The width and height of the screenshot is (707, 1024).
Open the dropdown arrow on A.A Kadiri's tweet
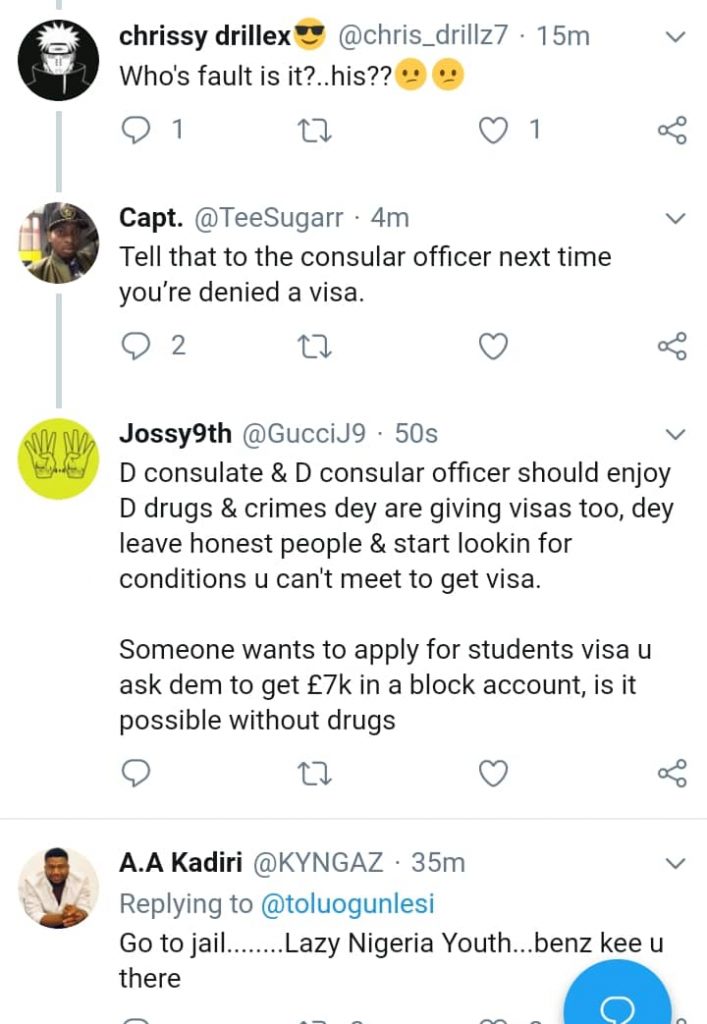(x=676, y=862)
